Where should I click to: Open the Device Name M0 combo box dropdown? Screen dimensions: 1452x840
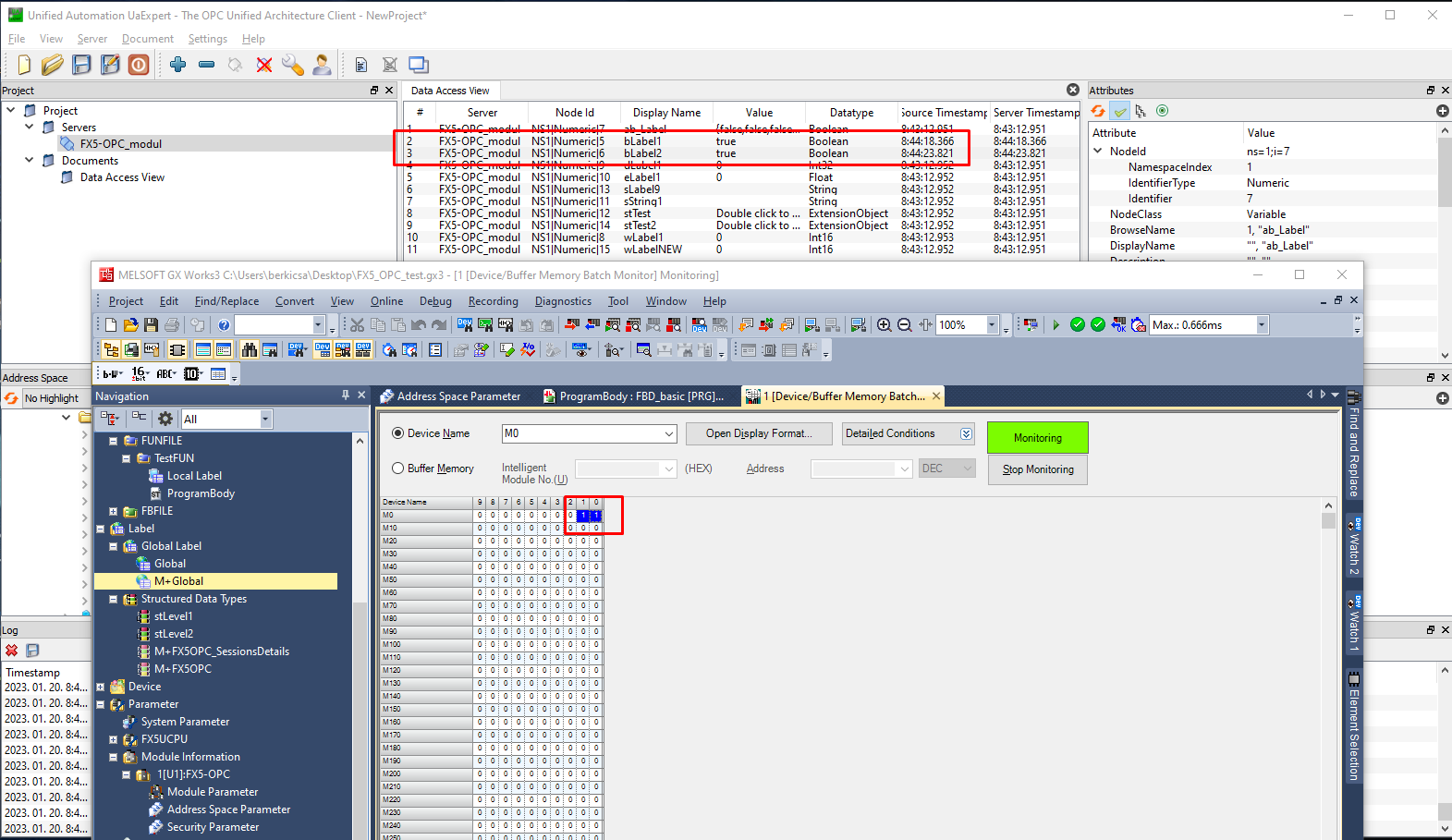pos(669,433)
